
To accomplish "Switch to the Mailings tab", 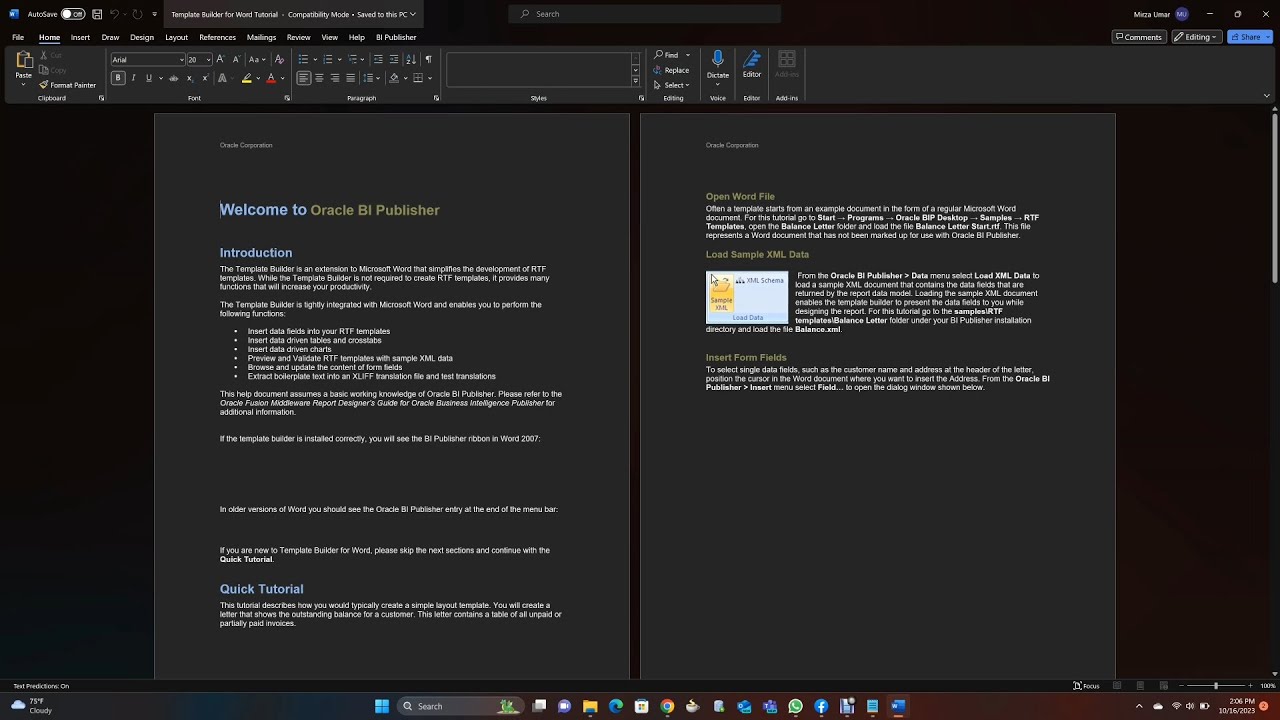I will [261, 37].
